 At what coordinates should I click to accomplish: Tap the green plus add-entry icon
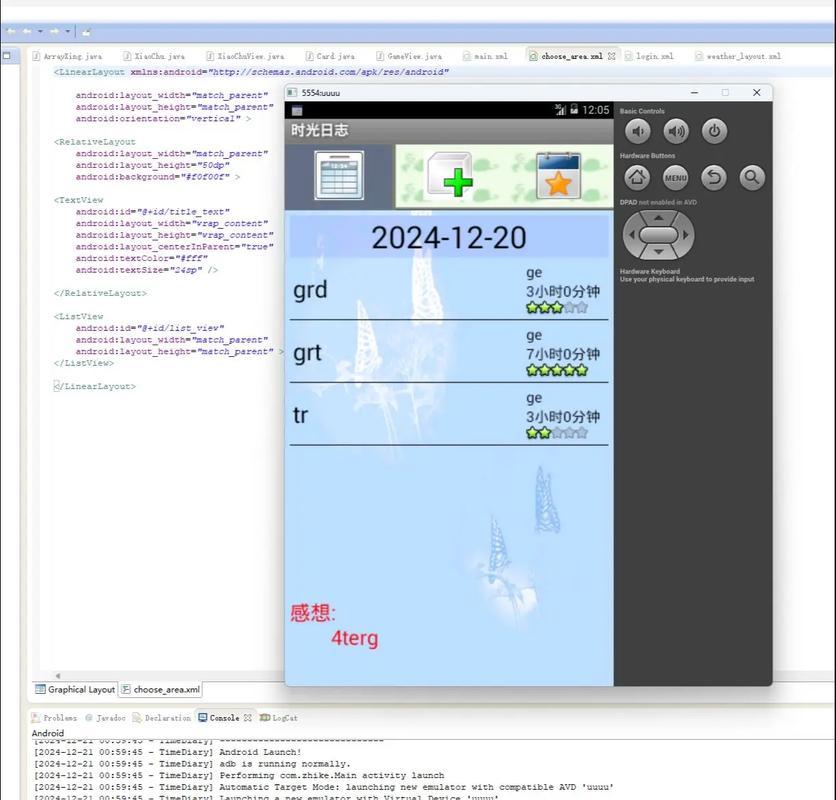(x=450, y=177)
